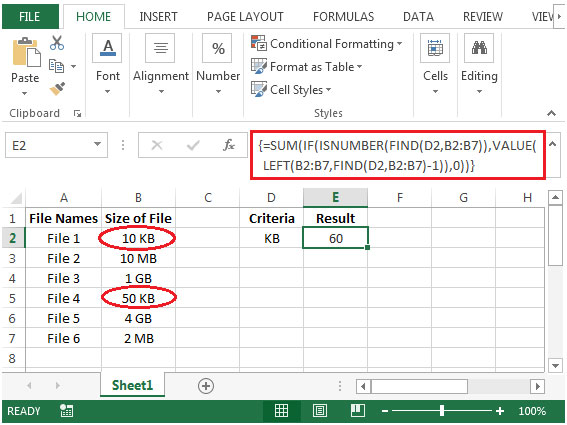Switch to Normal view
Viewport: 567px width, 425px height.
click(281, 411)
